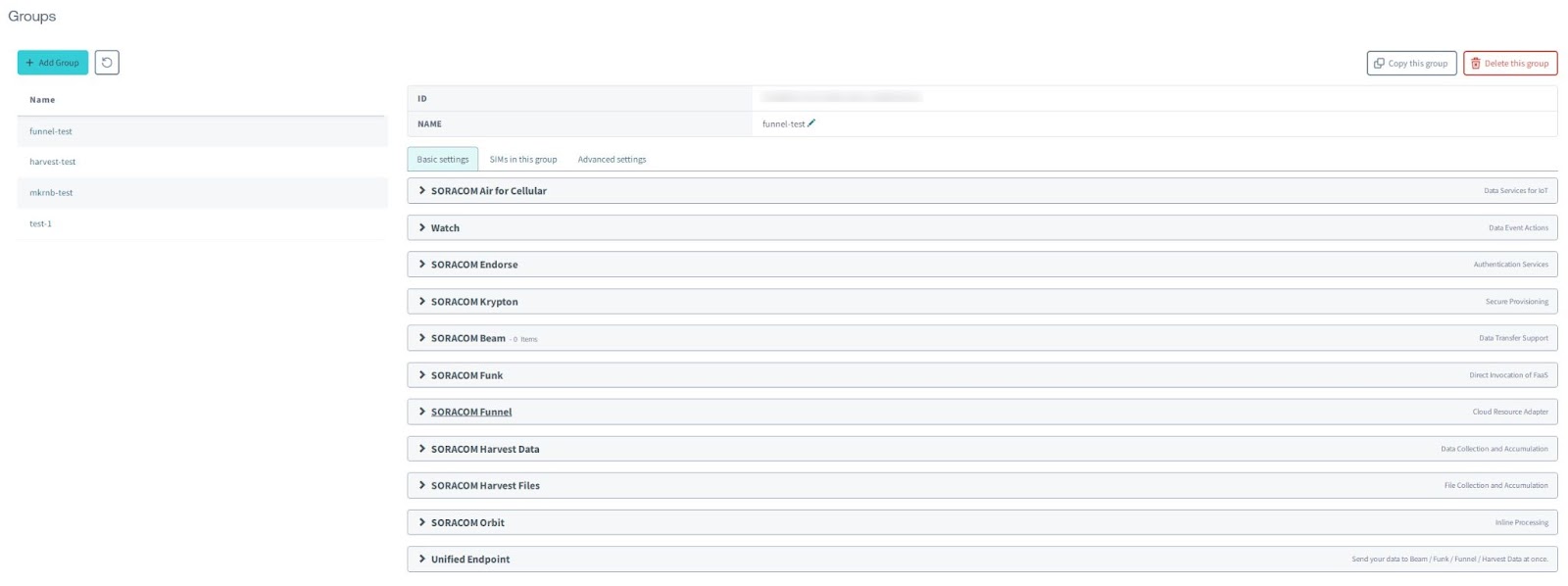Click the Inline Processing label
This screenshot has height=586, width=1568.
point(1522,522)
